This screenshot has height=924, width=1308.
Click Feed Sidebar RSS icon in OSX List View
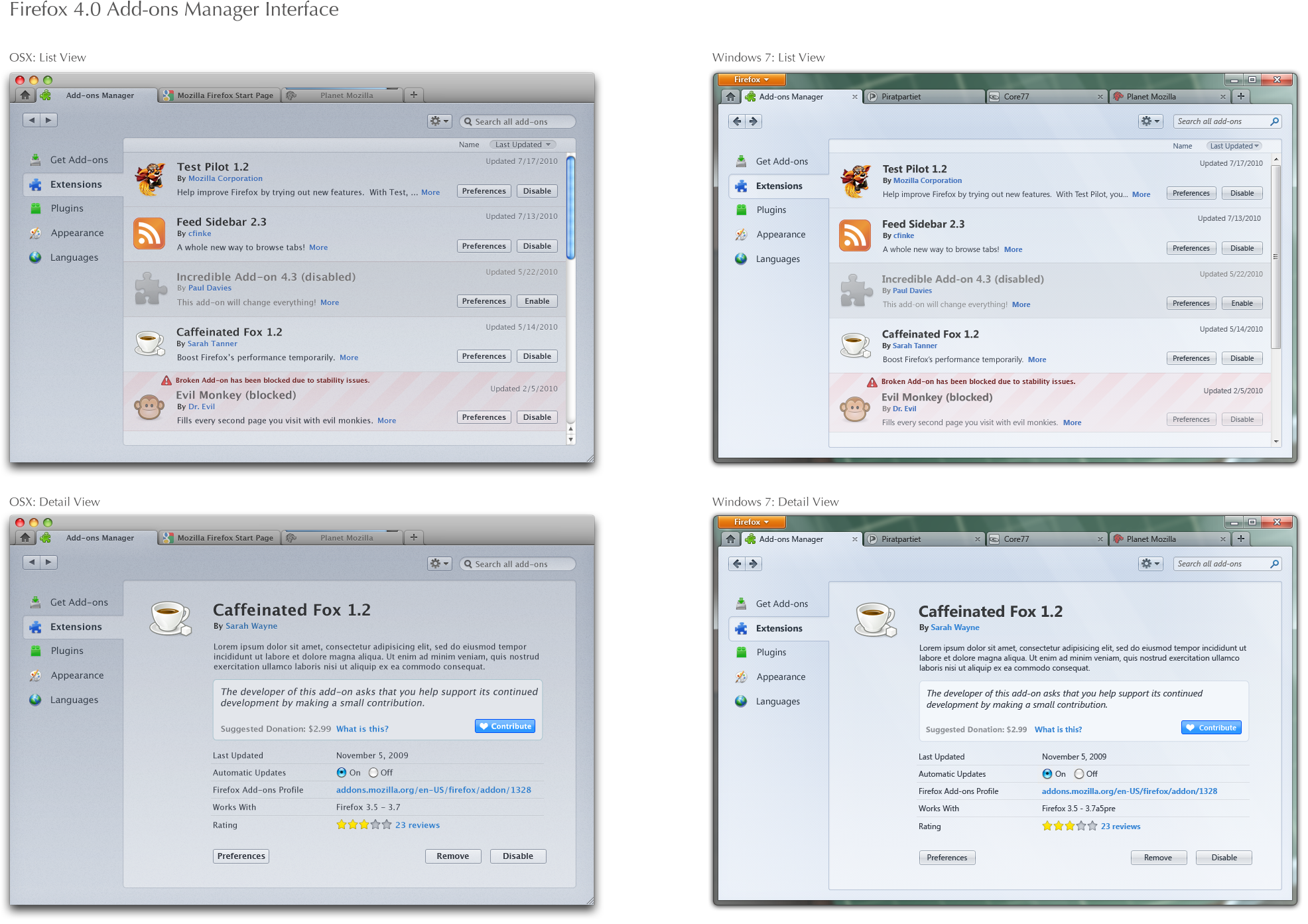coord(149,233)
